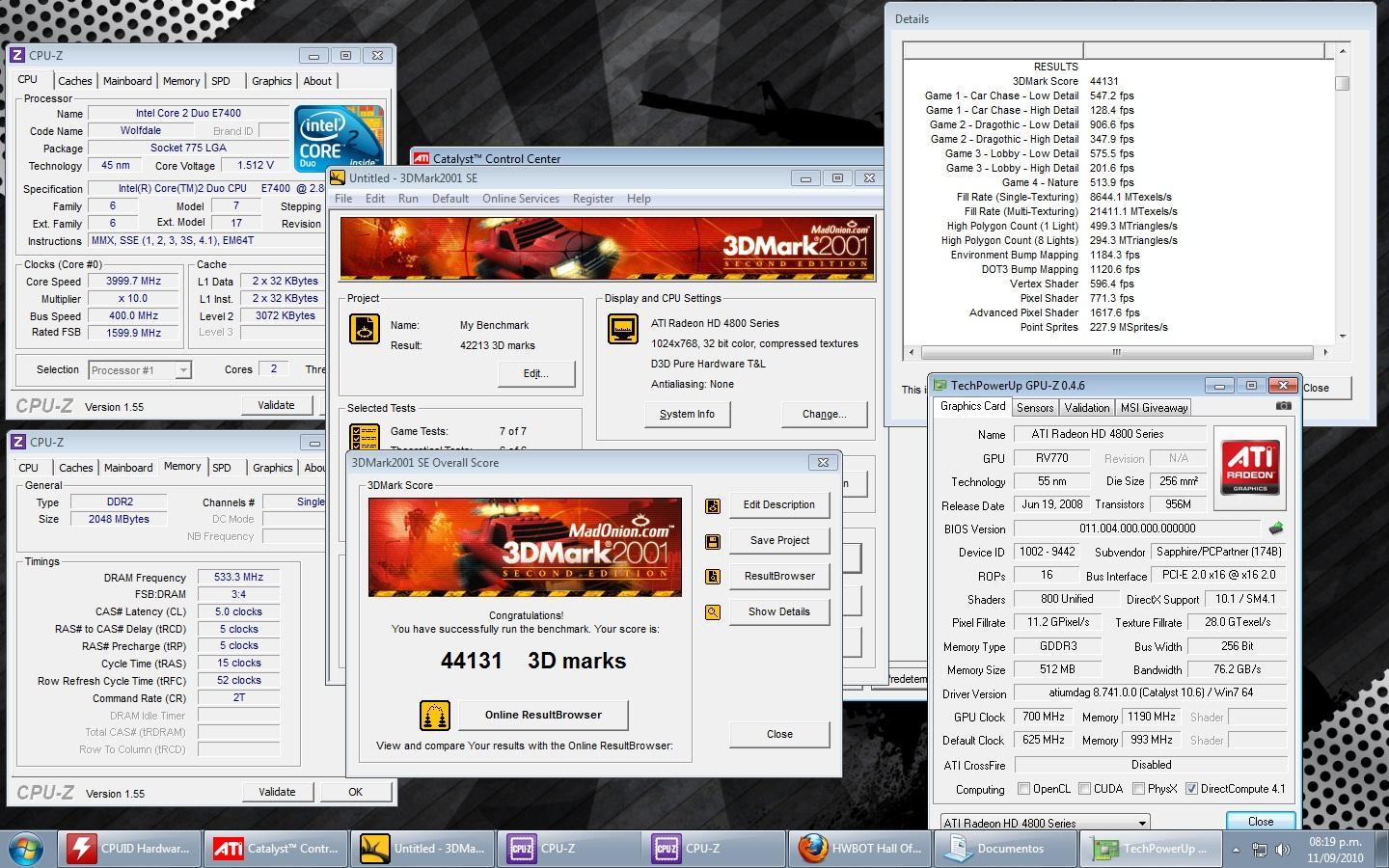Screen dimensions: 1389x868
Task: Click the Details horizontal scrollbar thumb
Action: click(1116, 352)
